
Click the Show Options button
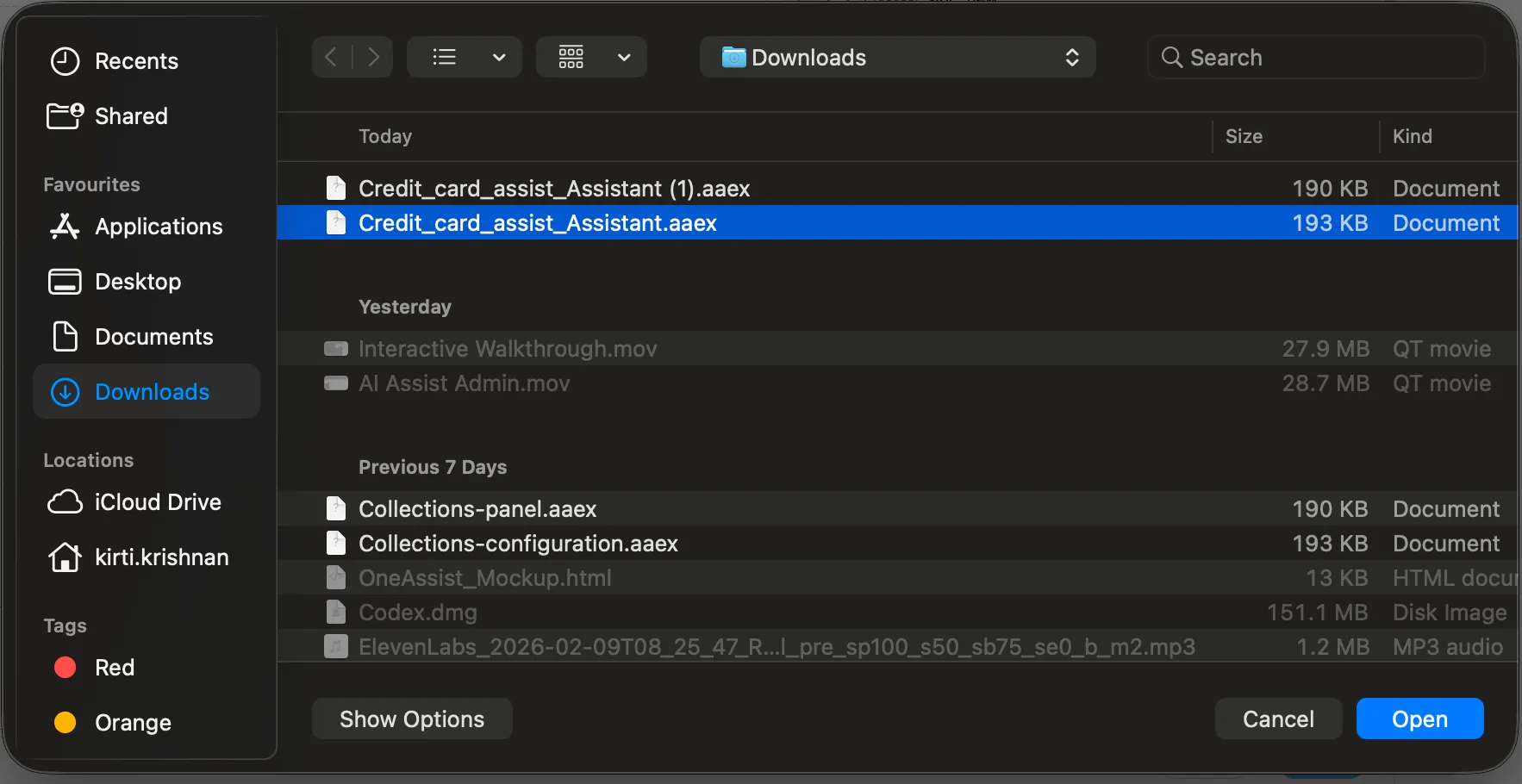click(412, 719)
